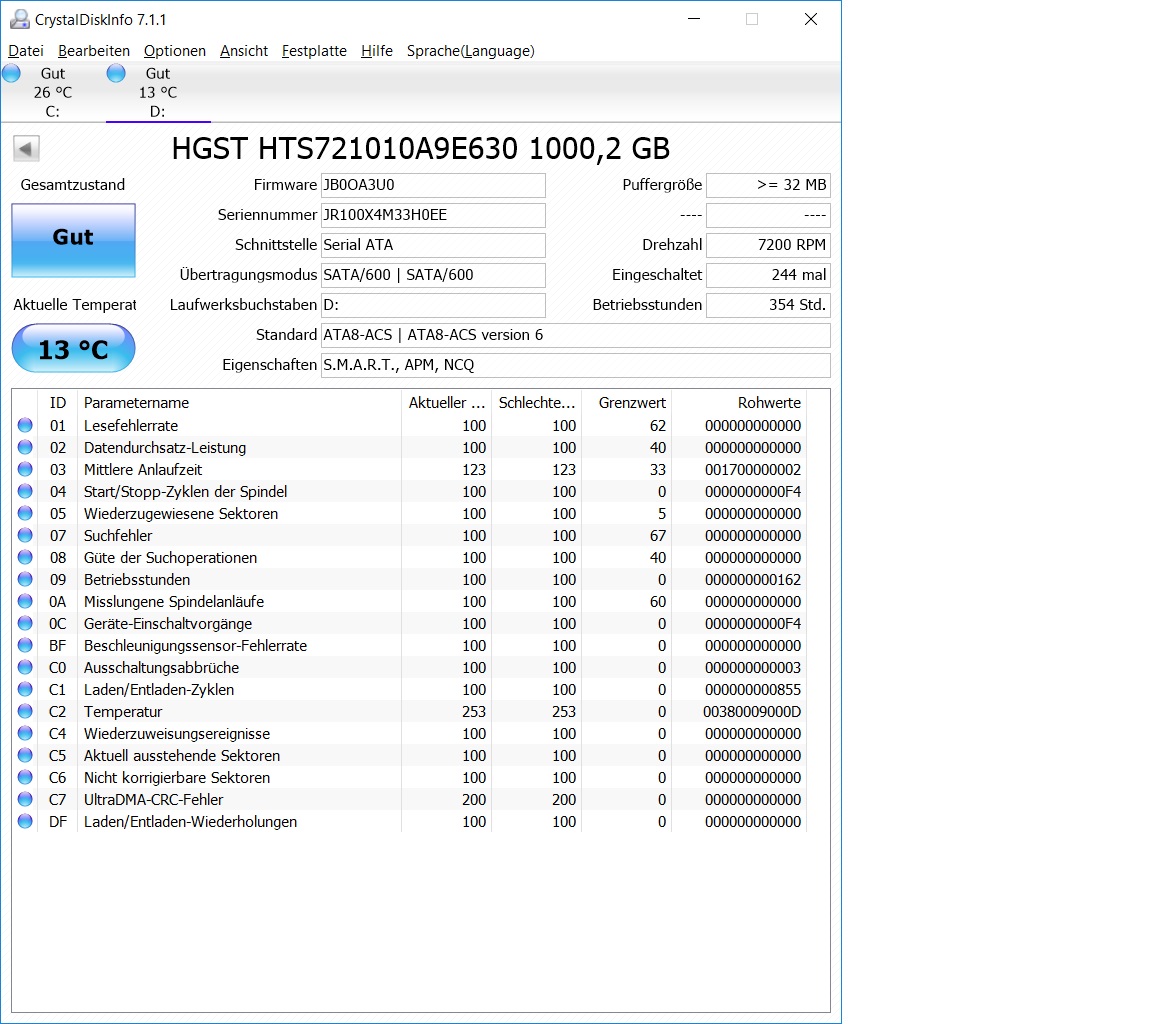The height and width of the screenshot is (1024, 1152).
Task: Open the Optionen menu
Action: click(175, 51)
